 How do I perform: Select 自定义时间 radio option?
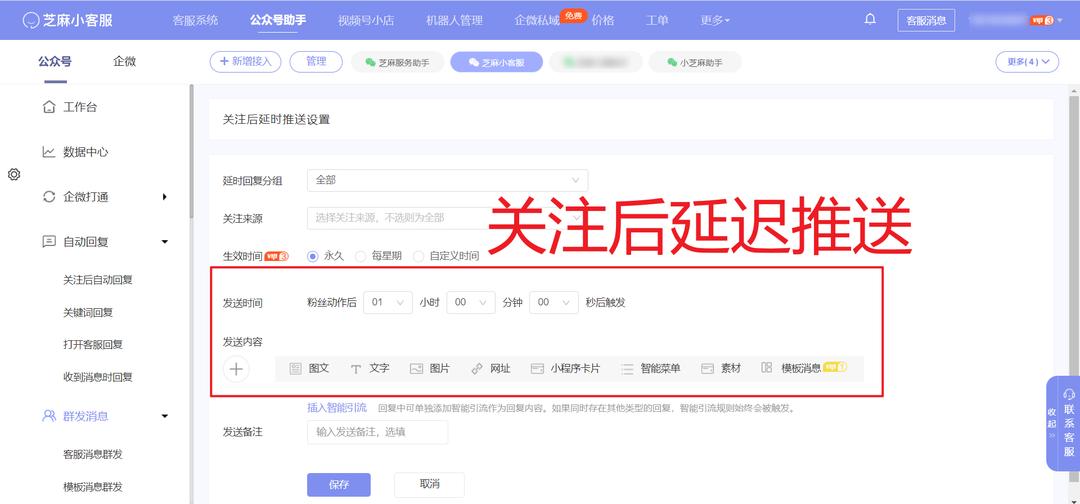(x=418, y=256)
